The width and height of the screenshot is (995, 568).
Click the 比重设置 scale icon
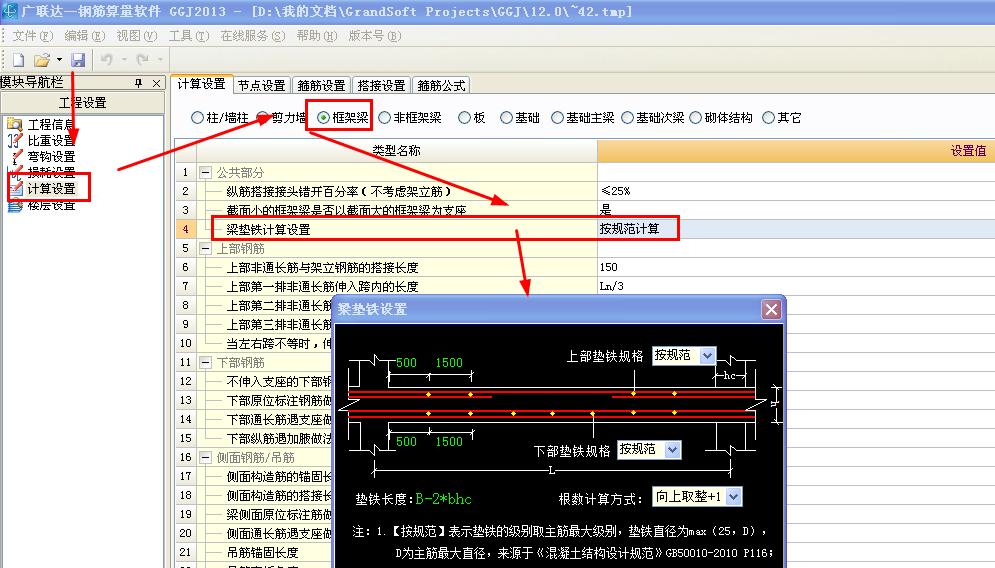coord(15,140)
